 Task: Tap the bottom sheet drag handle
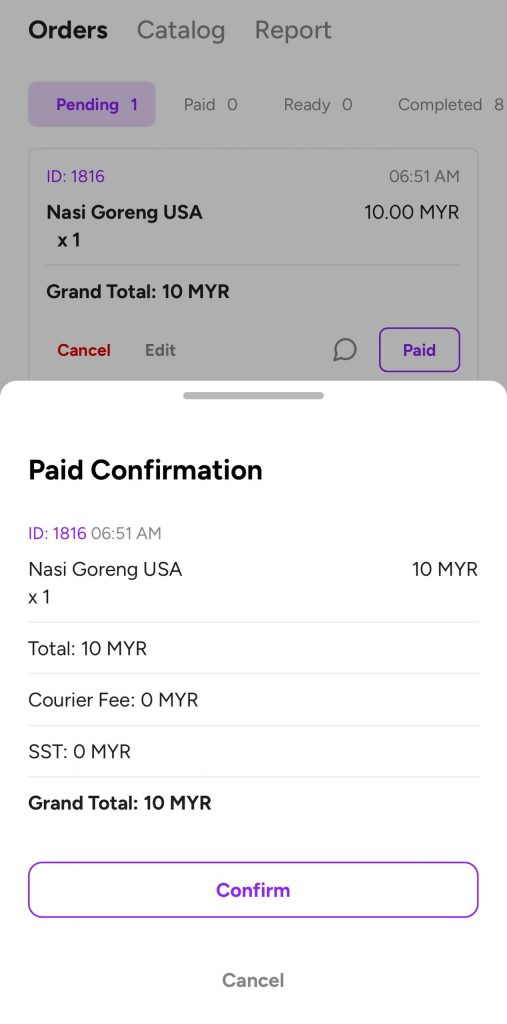[254, 395]
